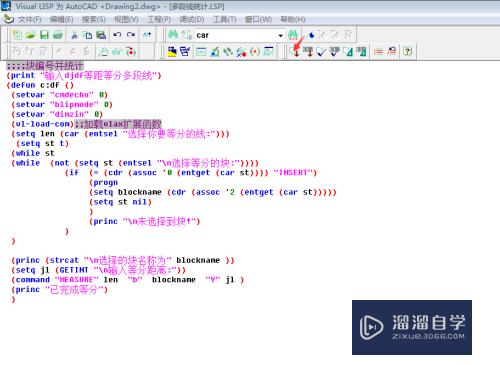
Task: Load active edit window
Action: (x=294, y=52)
